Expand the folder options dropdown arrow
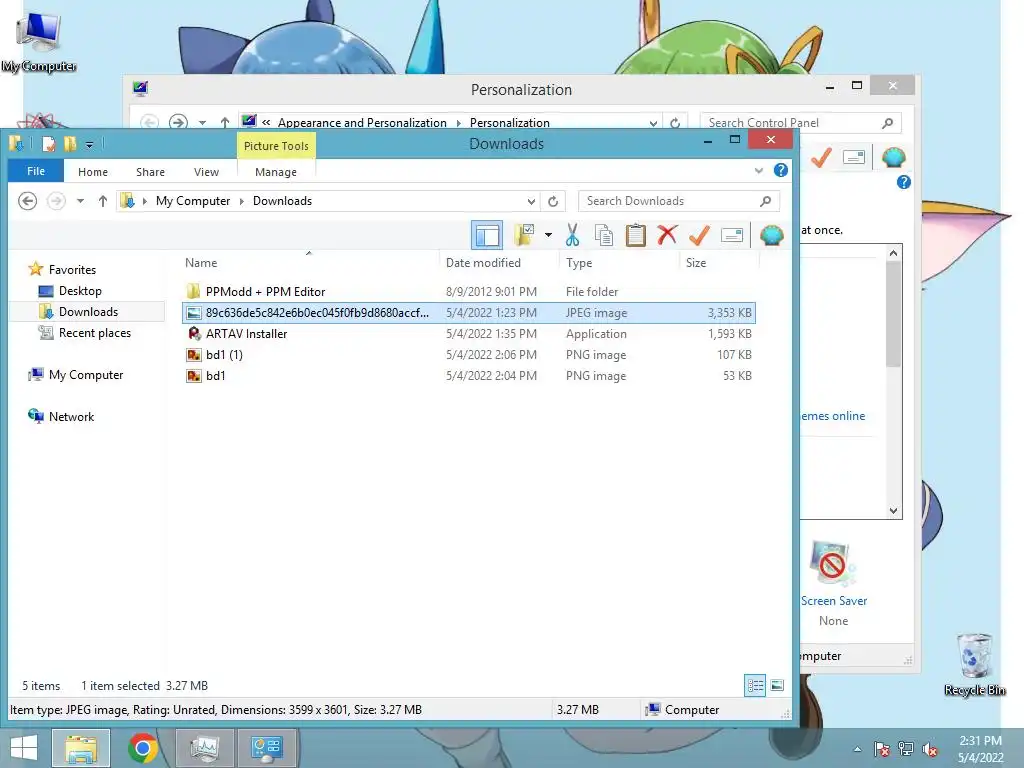Screen dimensions: 1024x768 tap(549, 235)
